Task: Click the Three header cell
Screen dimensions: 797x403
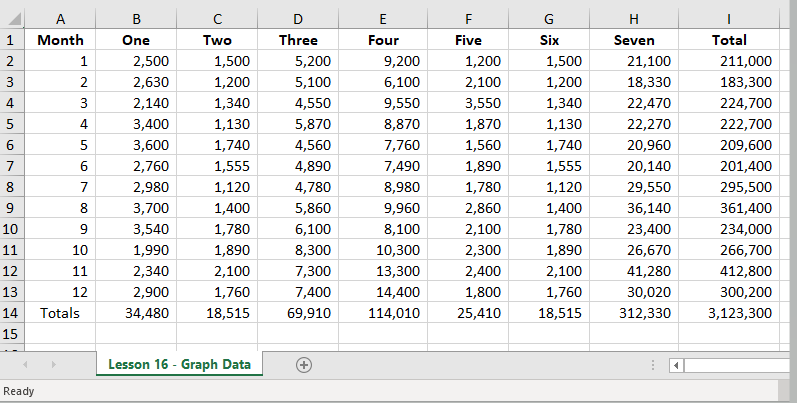Action: [x=298, y=40]
